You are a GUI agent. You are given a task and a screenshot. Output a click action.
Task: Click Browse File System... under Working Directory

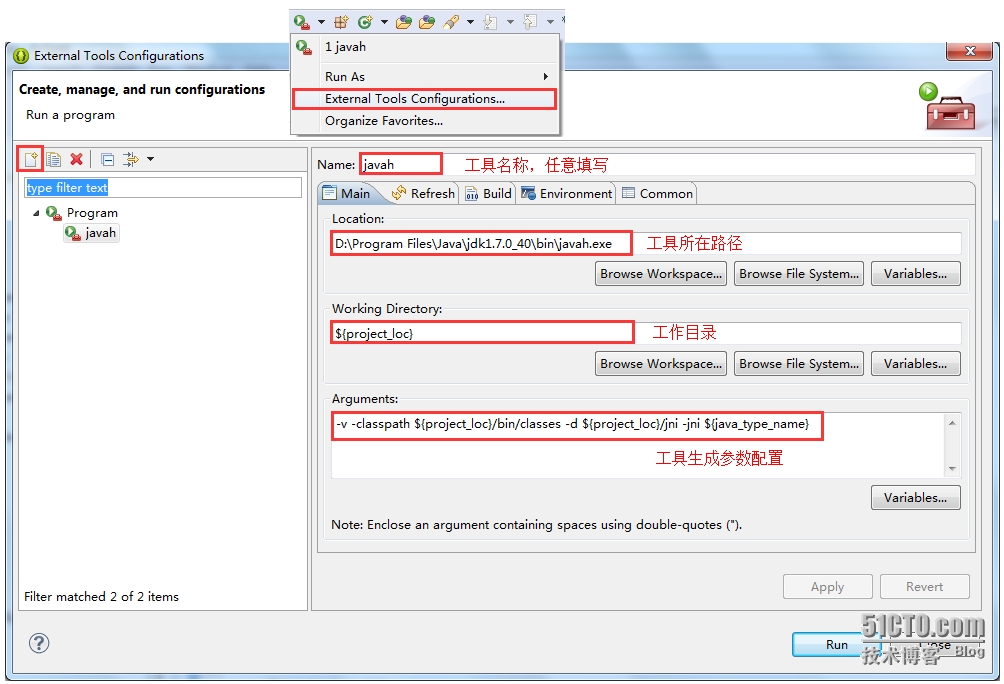[x=798, y=363]
